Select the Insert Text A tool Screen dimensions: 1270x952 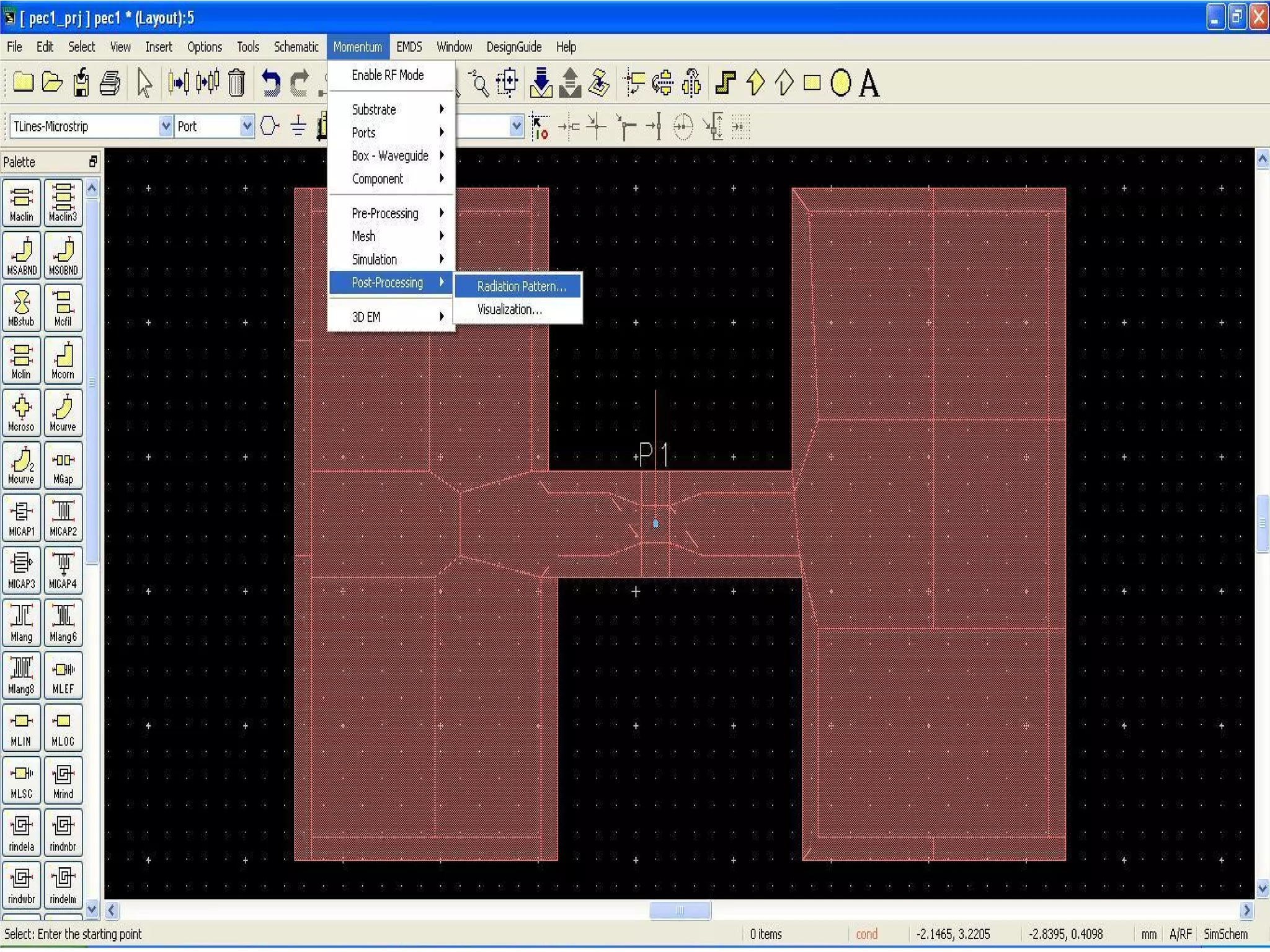coord(869,83)
